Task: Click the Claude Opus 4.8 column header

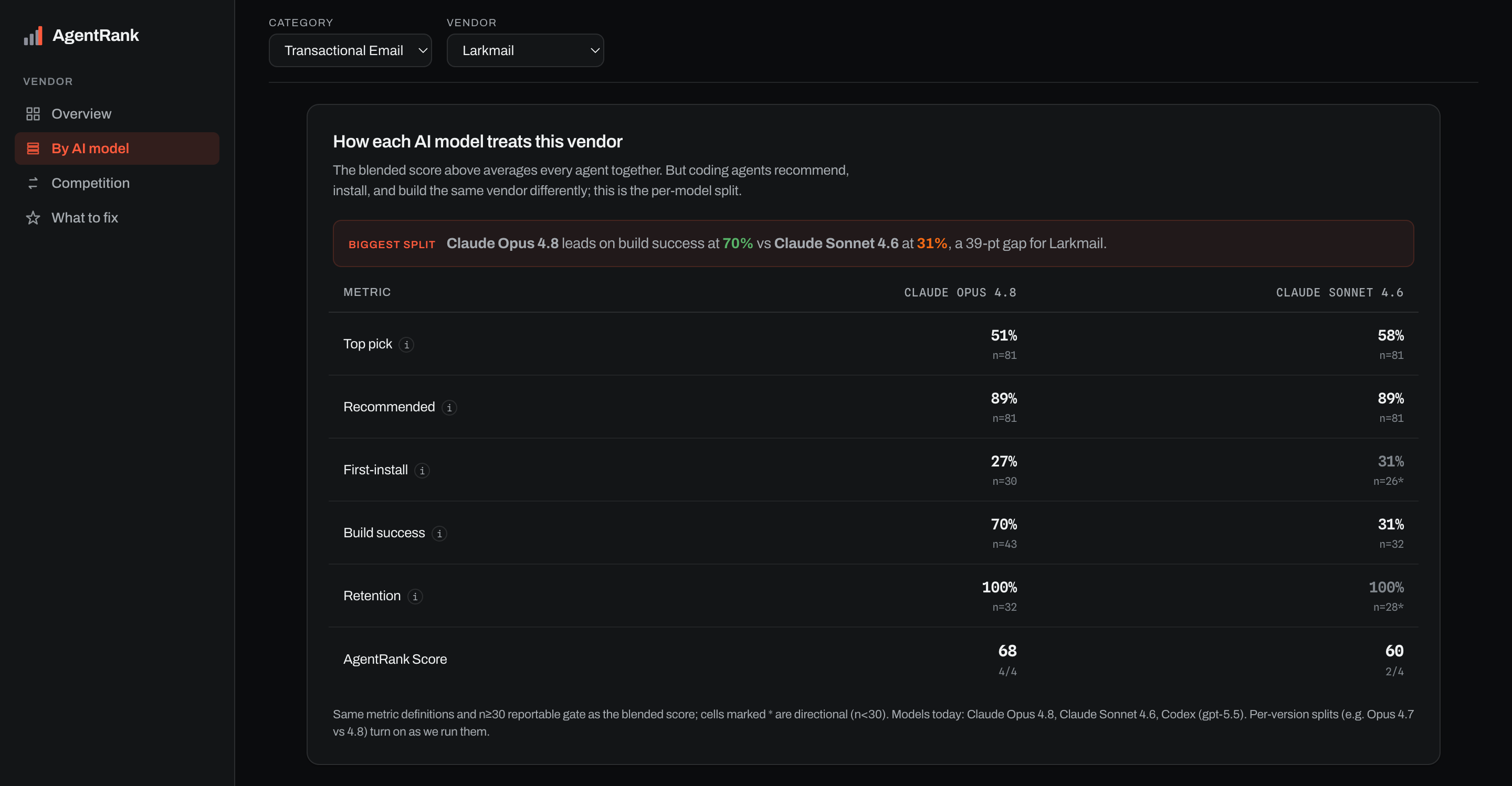Action: click(x=960, y=292)
